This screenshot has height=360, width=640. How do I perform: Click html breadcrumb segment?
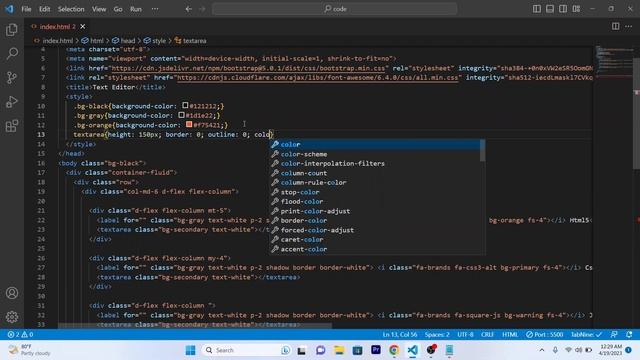(x=93, y=41)
